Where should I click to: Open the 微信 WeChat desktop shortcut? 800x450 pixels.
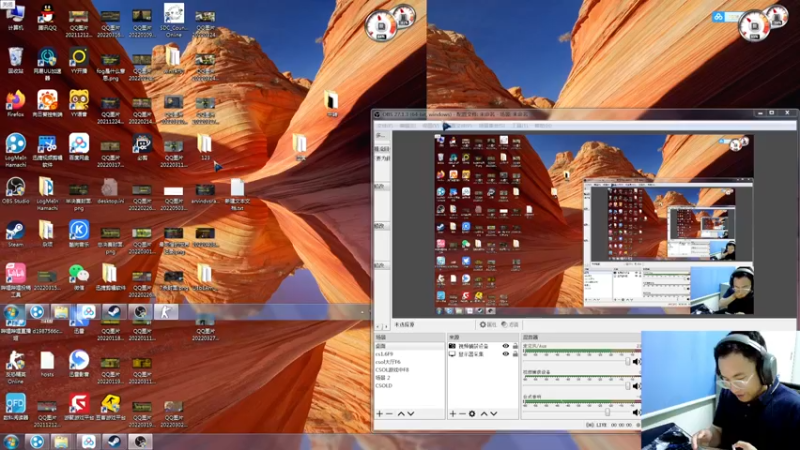point(79,278)
